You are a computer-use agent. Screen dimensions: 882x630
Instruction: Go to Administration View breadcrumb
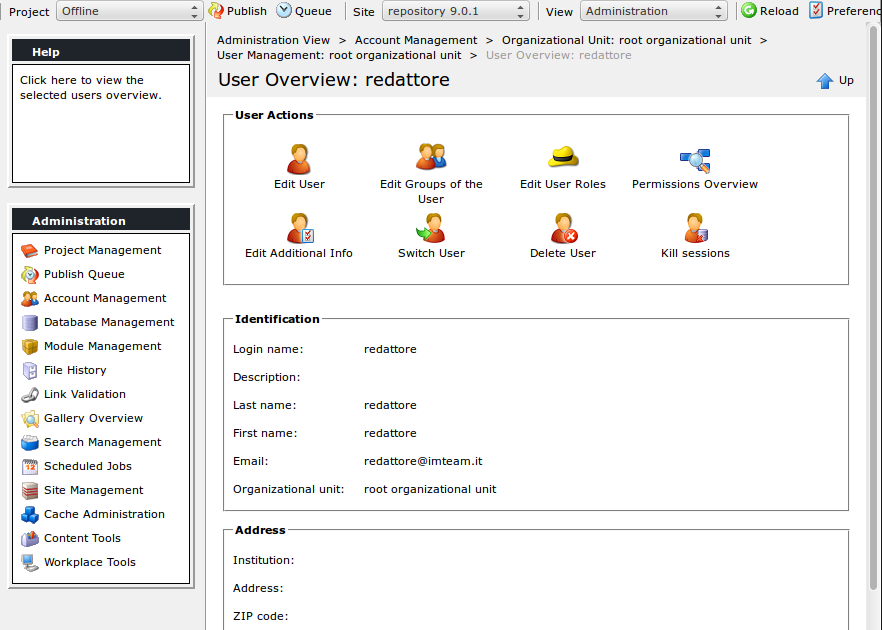click(x=273, y=40)
